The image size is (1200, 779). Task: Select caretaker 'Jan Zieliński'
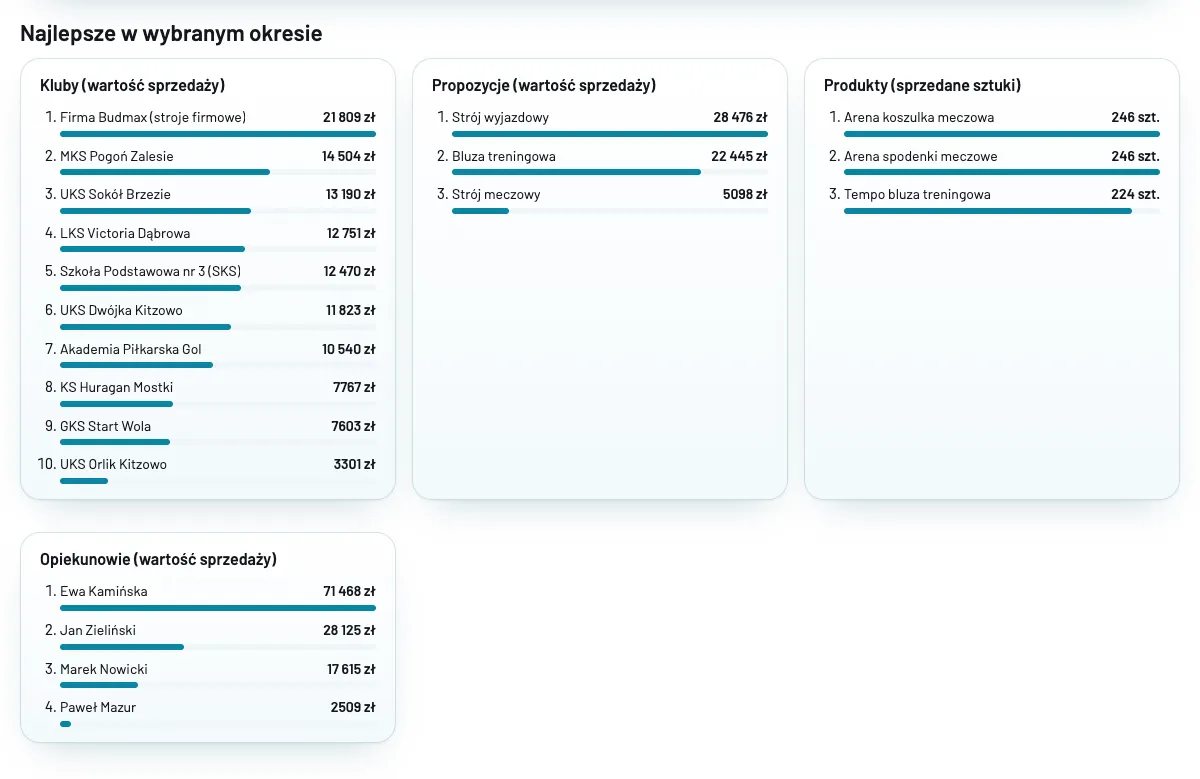[x=98, y=630]
